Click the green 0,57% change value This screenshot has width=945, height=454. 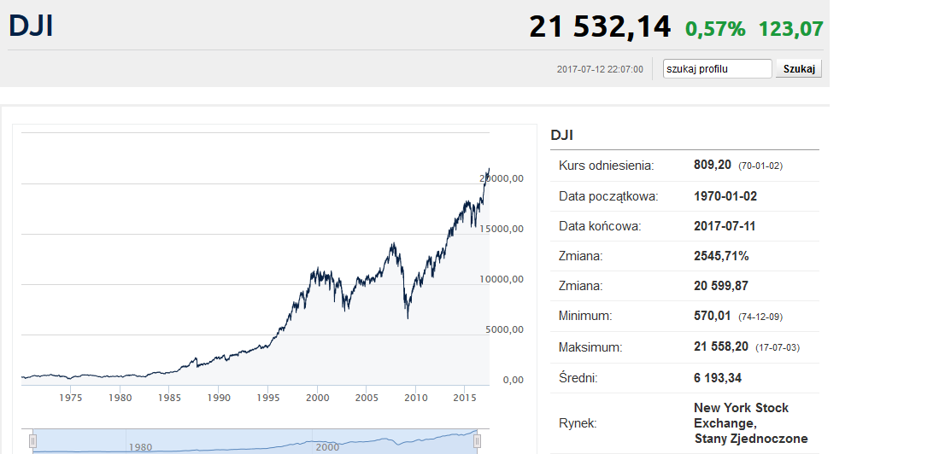715,28
